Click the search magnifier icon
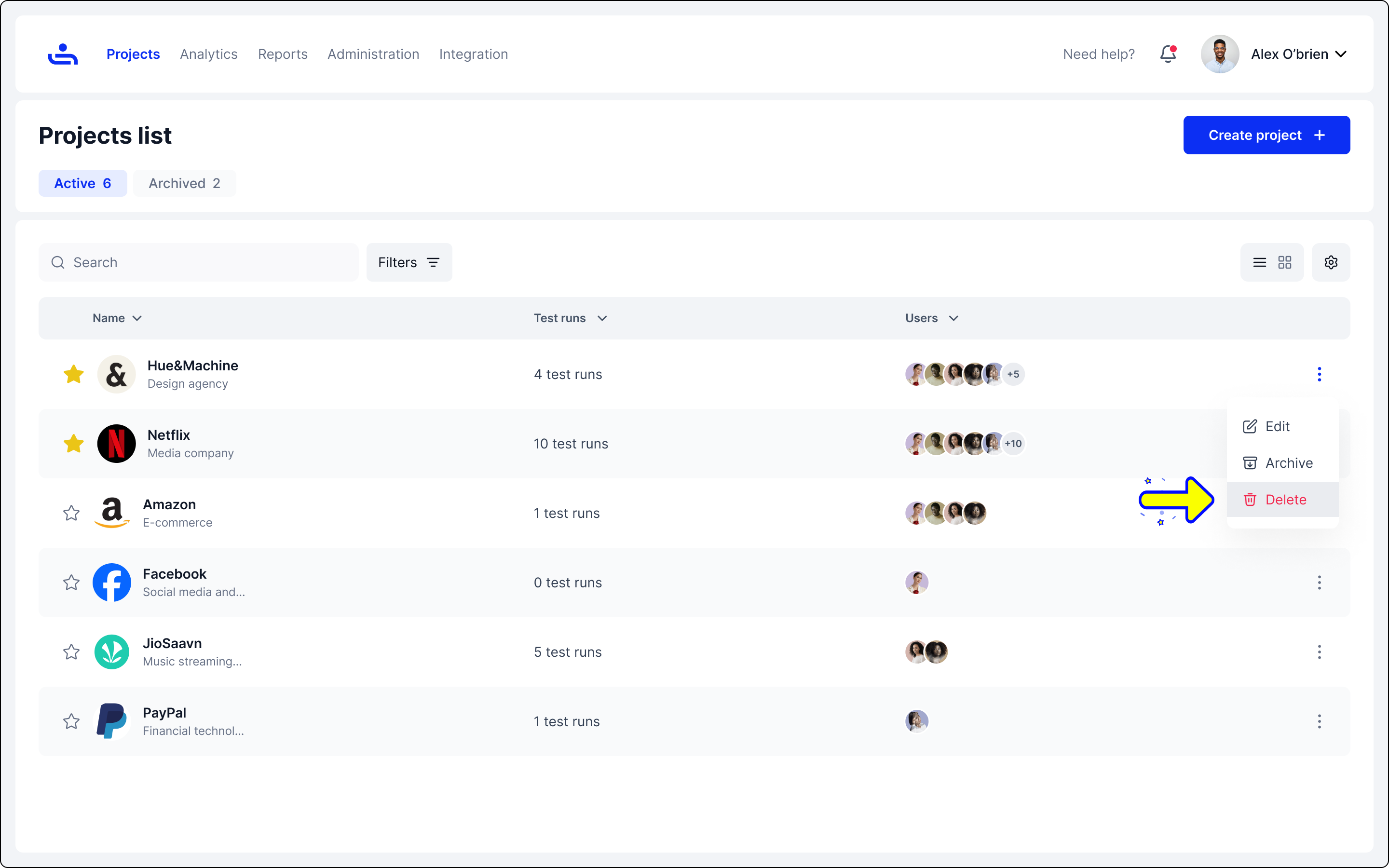The width and height of the screenshot is (1389, 868). coord(58,262)
